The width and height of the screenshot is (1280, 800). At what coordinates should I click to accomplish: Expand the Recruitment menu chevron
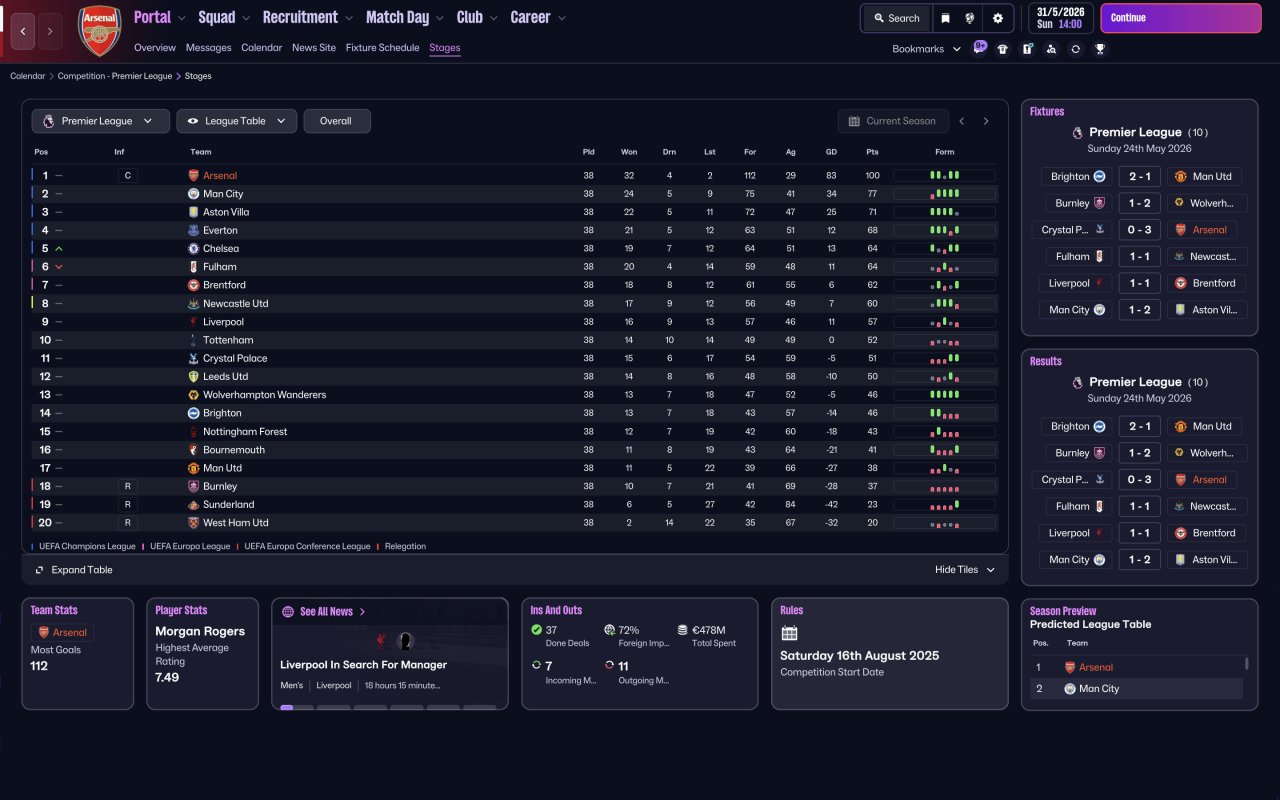[x=348, y=18]
